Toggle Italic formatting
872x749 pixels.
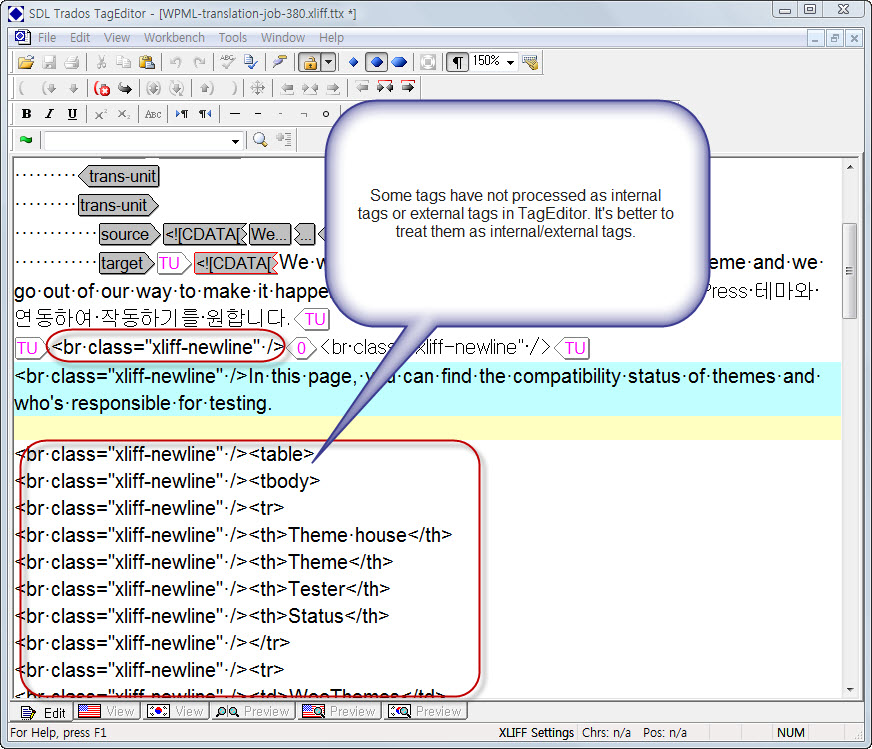click(x=49, y=114)
